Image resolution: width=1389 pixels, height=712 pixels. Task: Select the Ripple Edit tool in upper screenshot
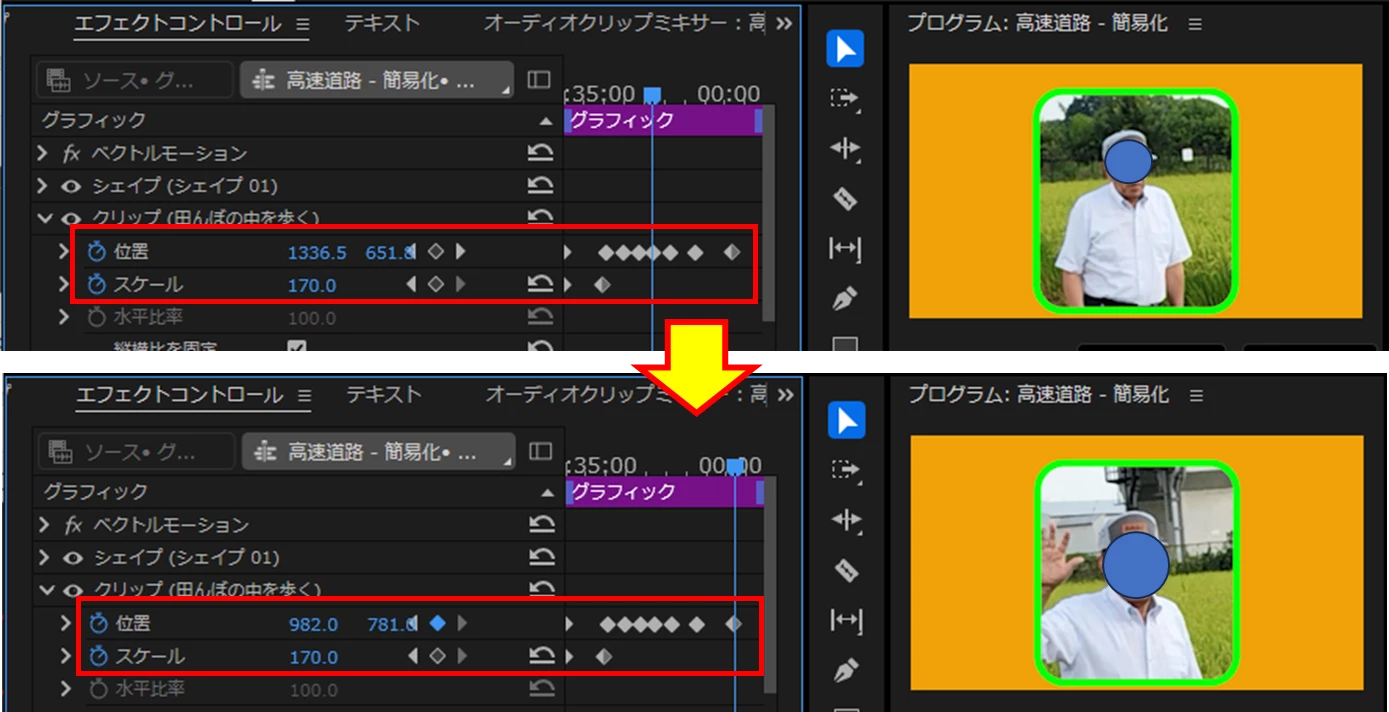coord(845,149)
